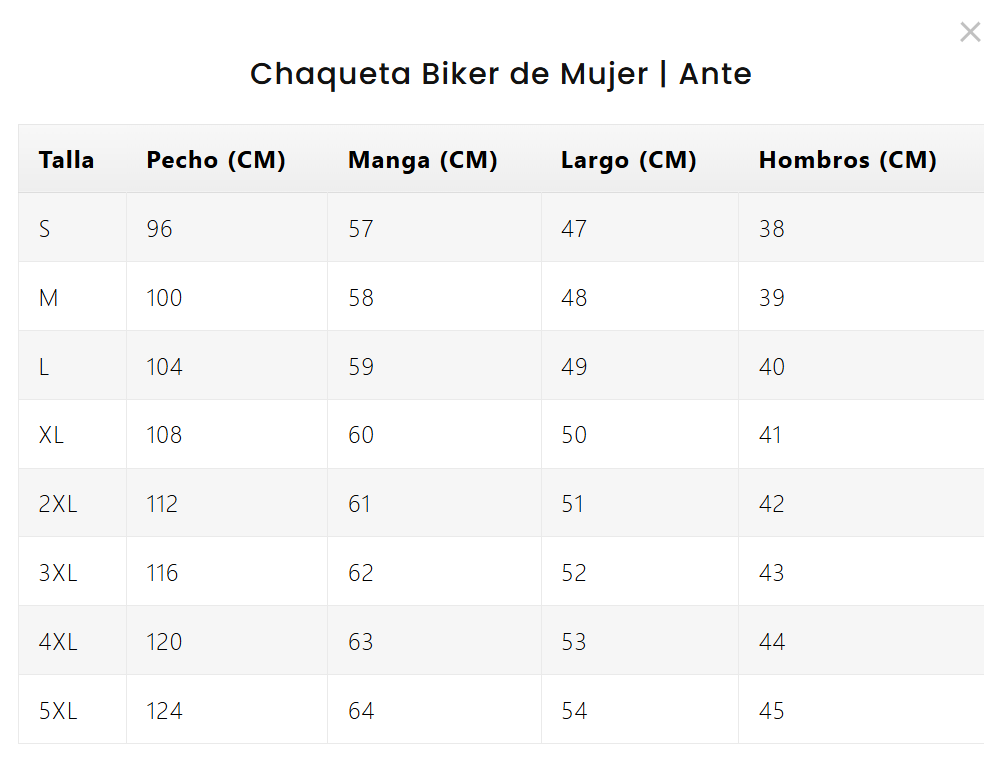This screenshot has width=984, height=757.
Task: Click the chest value 112 for size 2XL
Action: pos(161,503)
